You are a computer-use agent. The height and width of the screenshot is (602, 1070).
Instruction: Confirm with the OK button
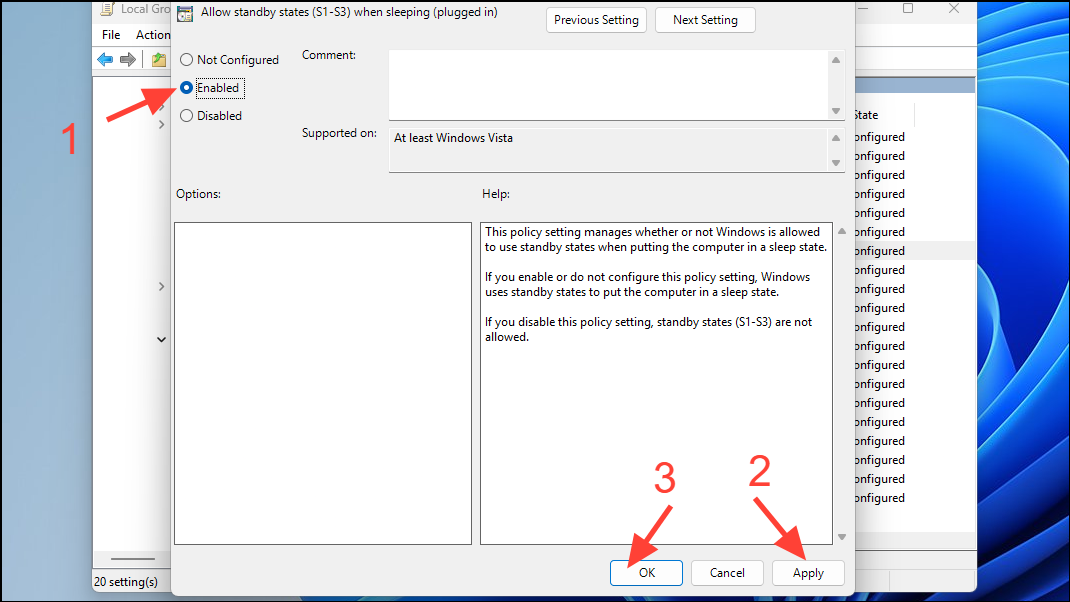(x=646, y=573)
